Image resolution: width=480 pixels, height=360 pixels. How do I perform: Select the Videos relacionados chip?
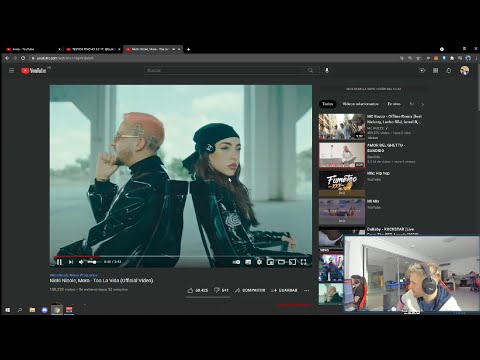[x=360, y=104]
